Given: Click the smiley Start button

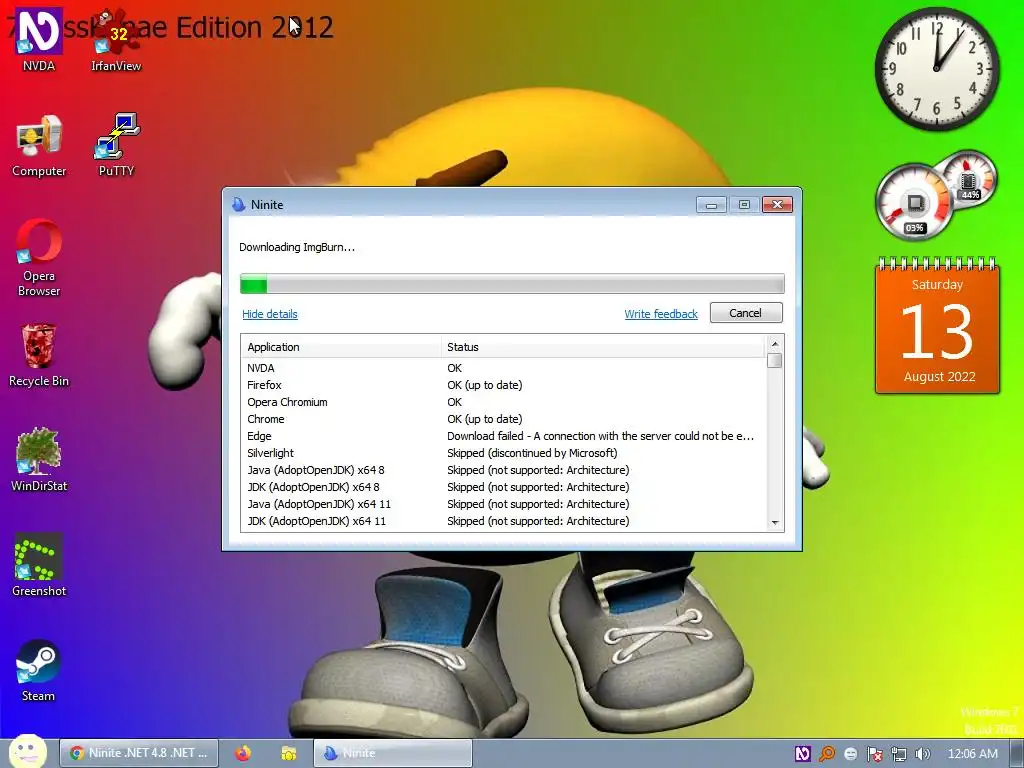Looking at the screenshot, I should click(27, 752).
